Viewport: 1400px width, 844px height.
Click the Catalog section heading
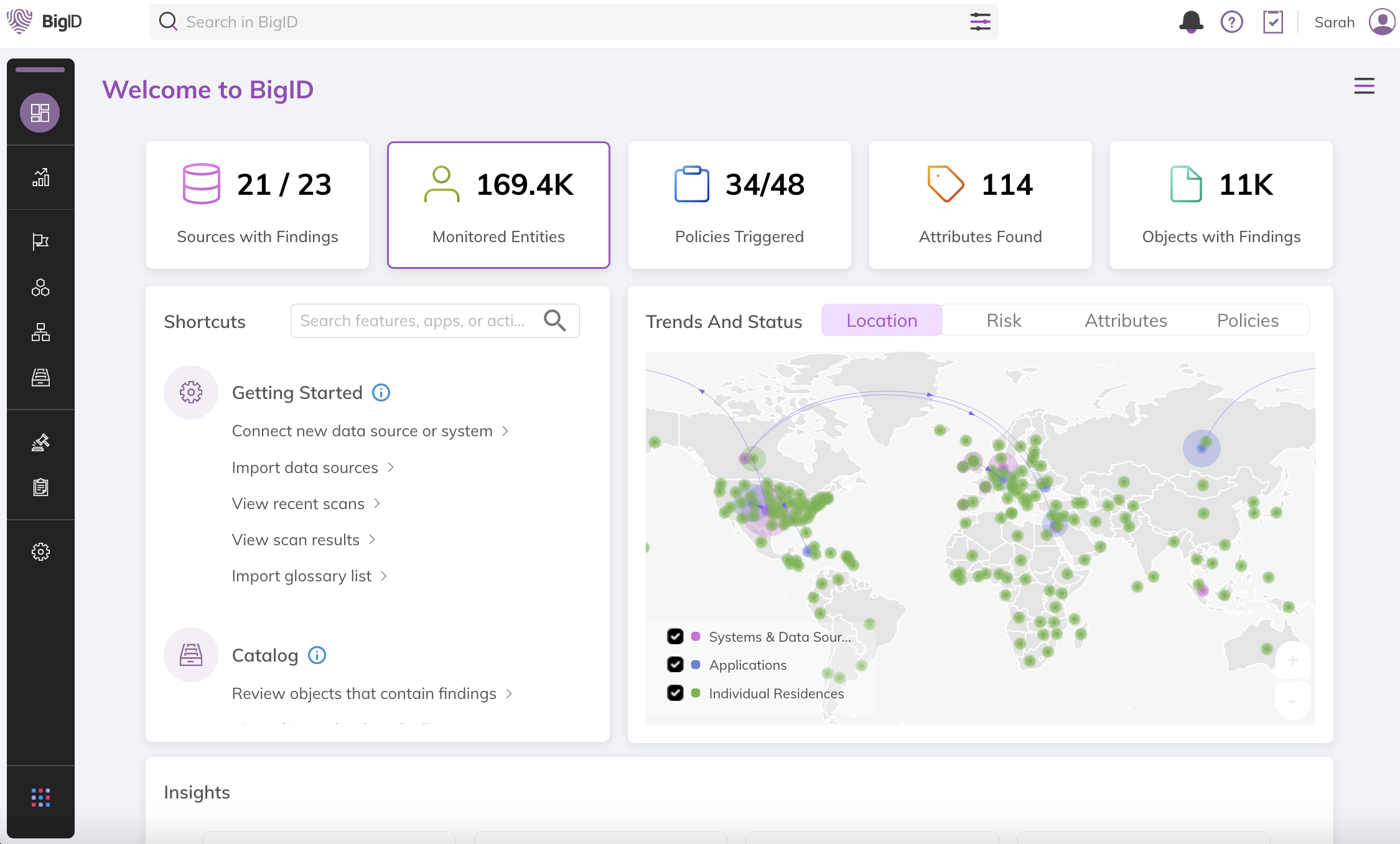pos(265,655)
